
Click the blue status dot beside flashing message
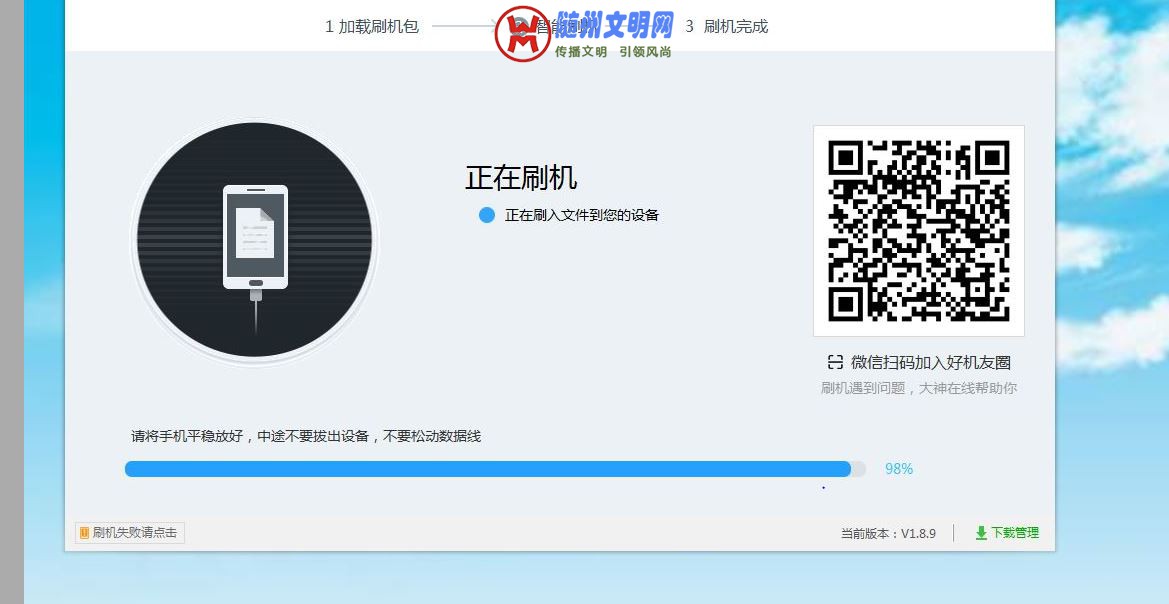[x=487, y=215]
